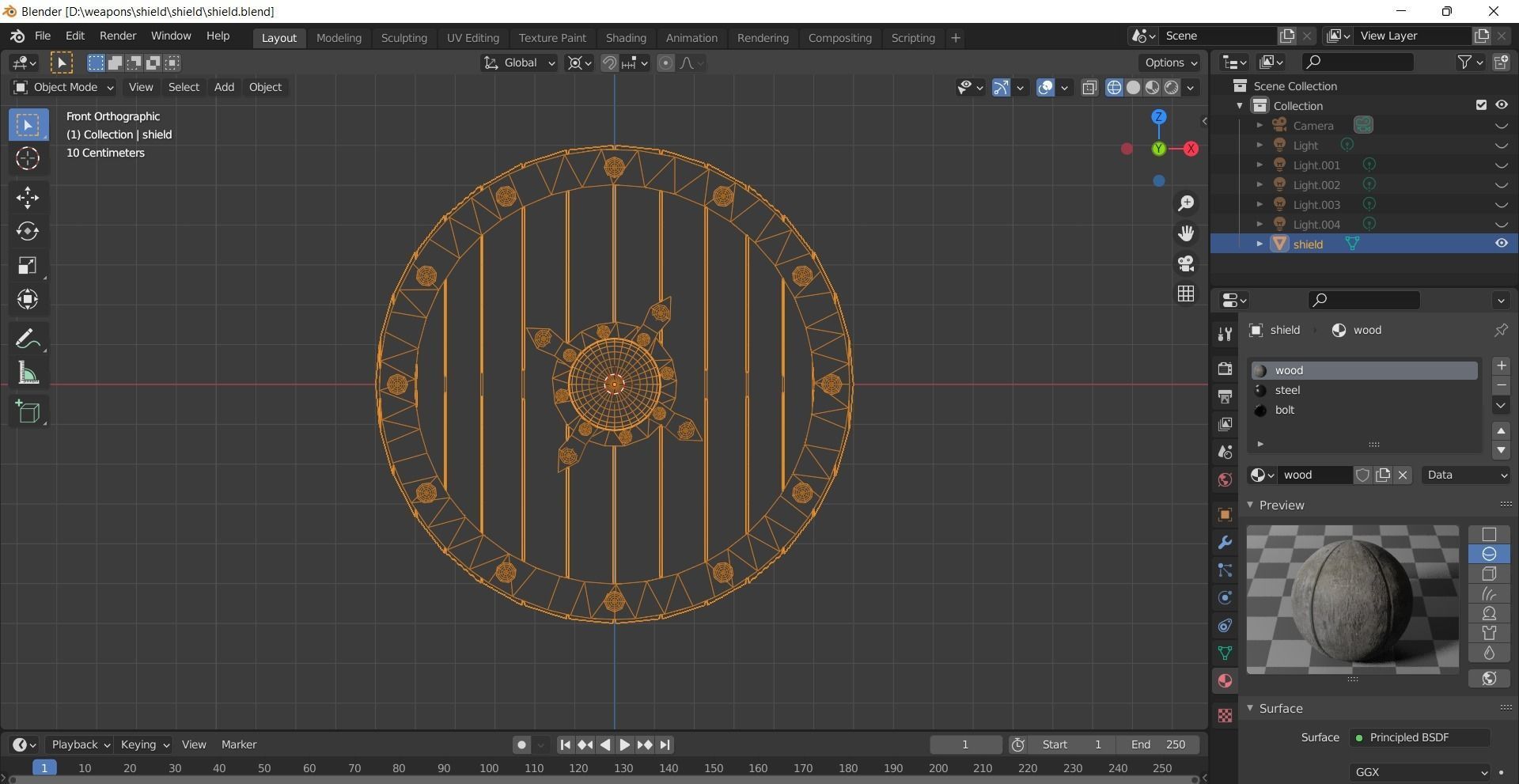This screenshot has height=784, width=1519.
Task: Toggle Collection visibility eye icon
Action: [x=1501, y=105]
